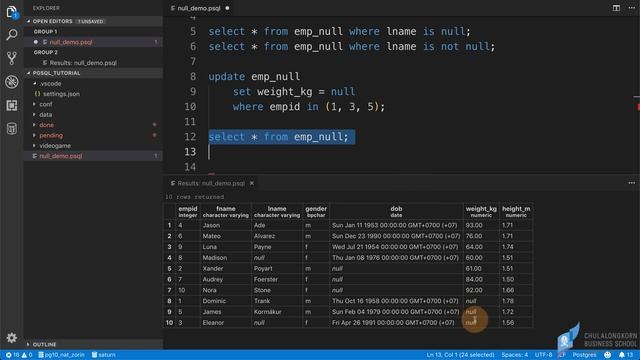This screenshot has width=640, height=360.
Task: Expand the conf folder
Action: [x=46, y=104]
